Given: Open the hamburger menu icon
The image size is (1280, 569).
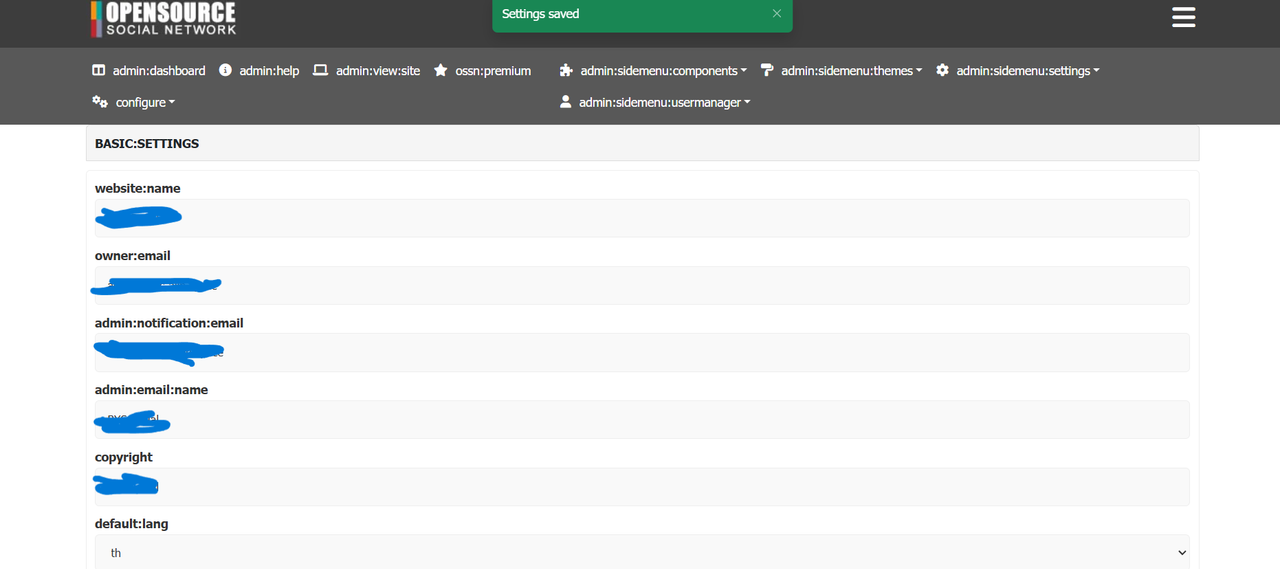Looking at the screenshot, I should pos(1183,17).
